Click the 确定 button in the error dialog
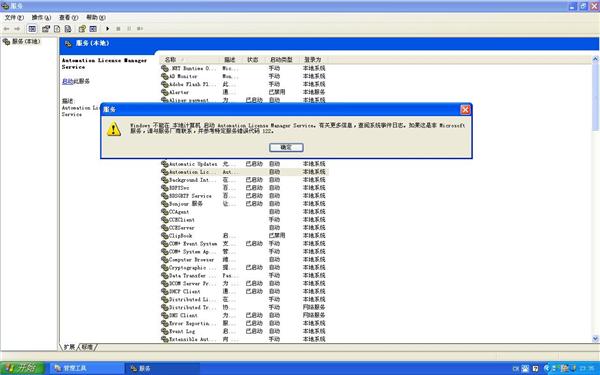This screenshot has height=375, width=600. click(x=286, y=147)
